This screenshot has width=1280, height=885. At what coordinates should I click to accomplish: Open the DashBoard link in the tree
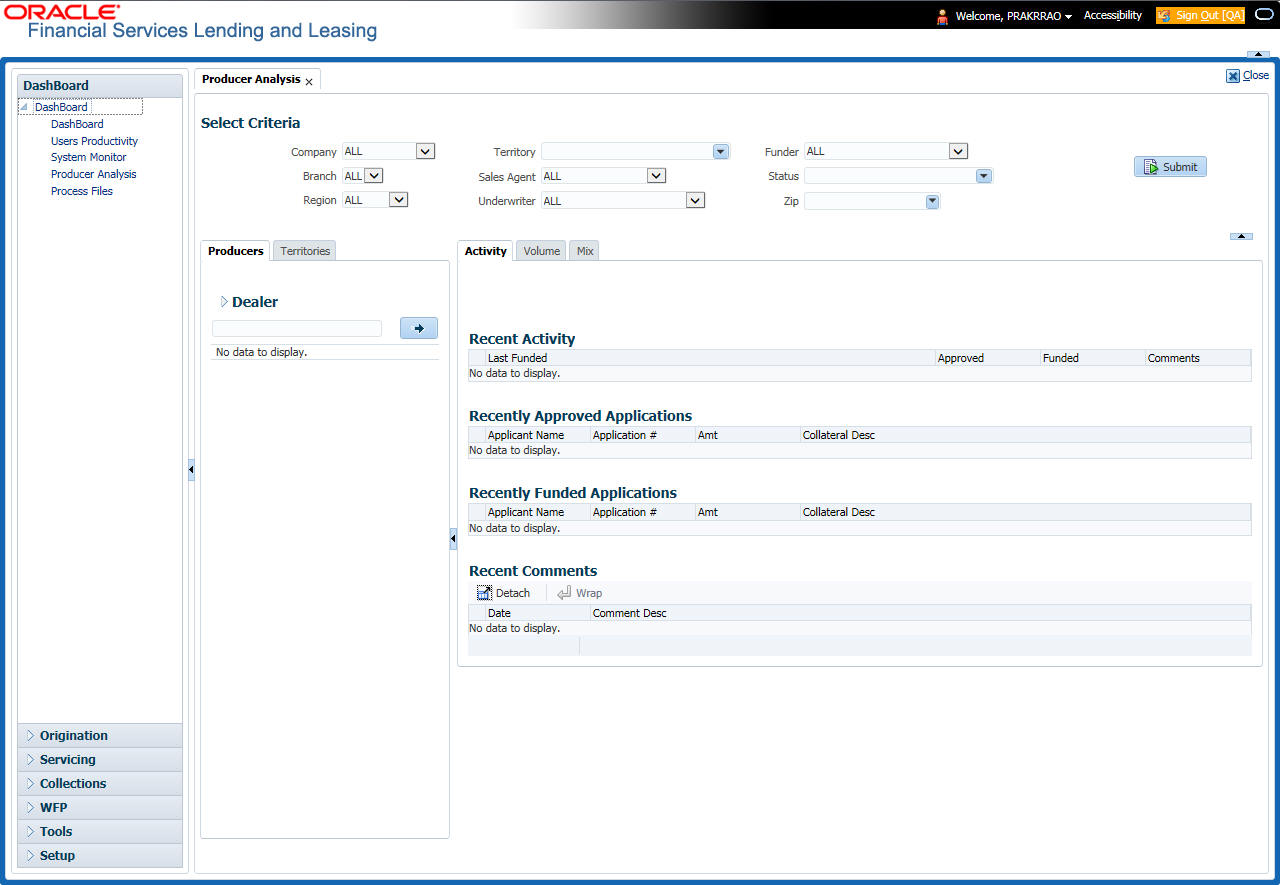[x=77, y=124]
